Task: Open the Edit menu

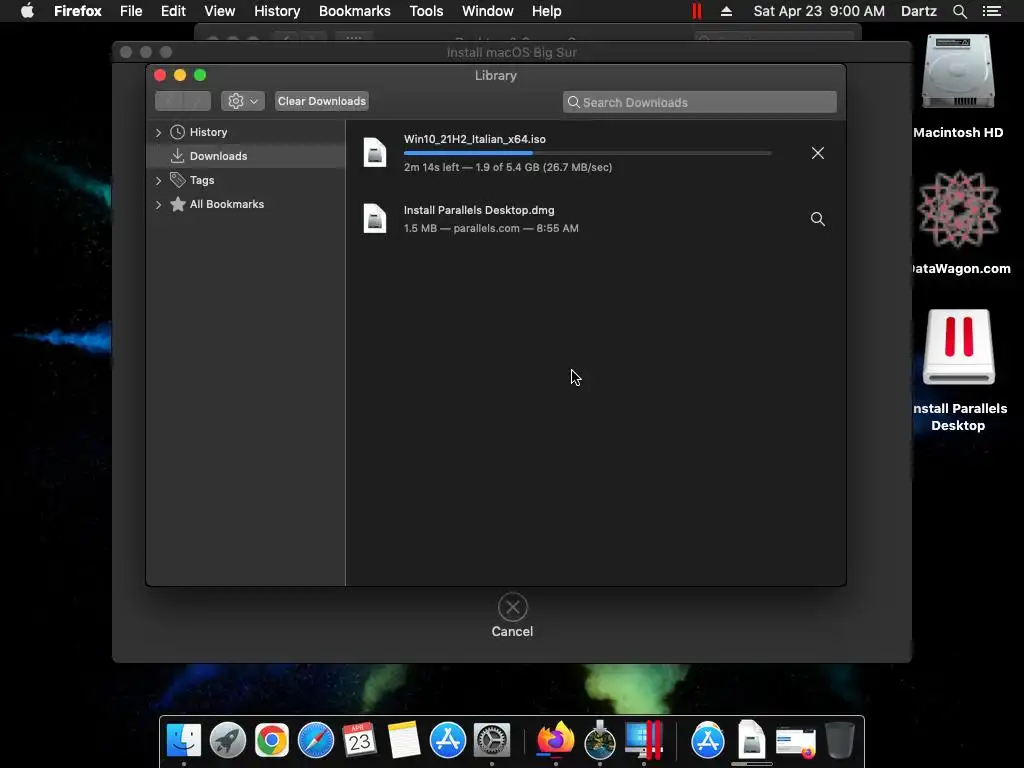Action: 173,11
